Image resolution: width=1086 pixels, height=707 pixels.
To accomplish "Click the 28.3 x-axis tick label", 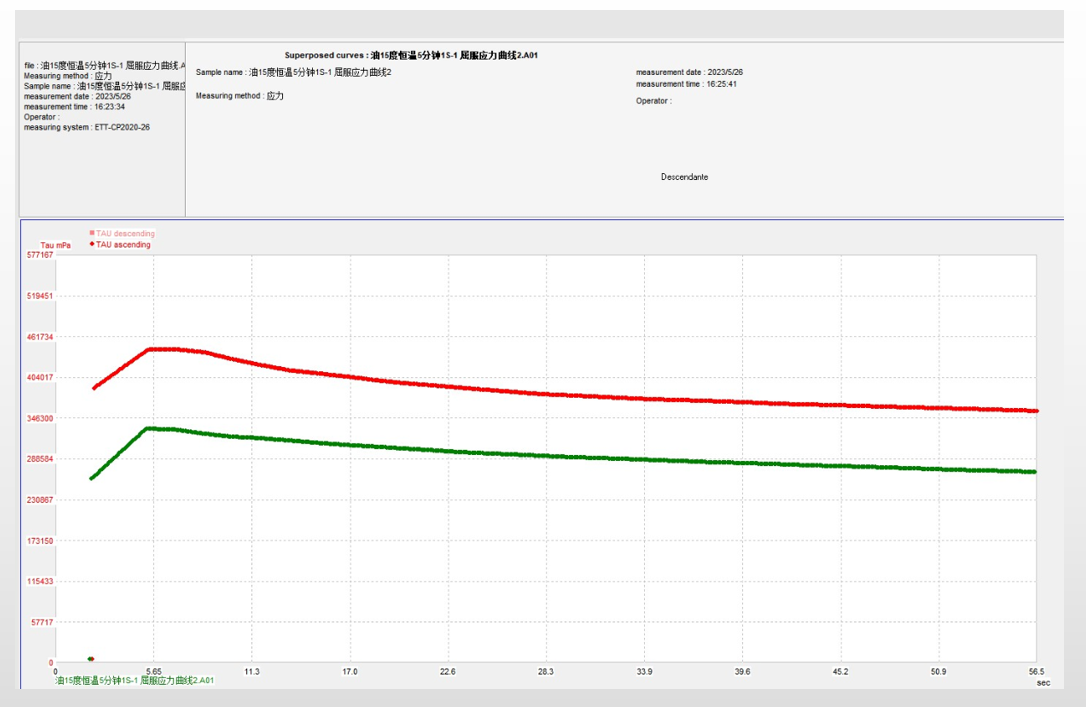I will point(545,672).
